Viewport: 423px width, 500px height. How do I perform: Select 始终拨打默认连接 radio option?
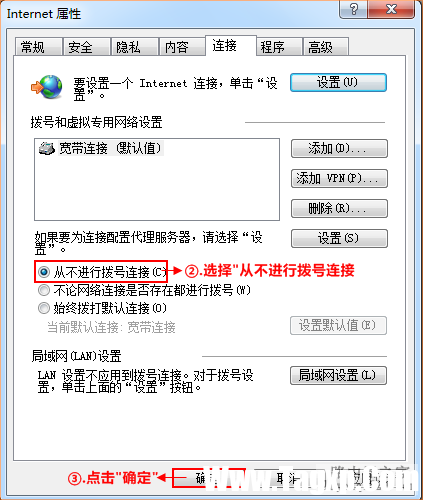click(x=44, y=308)
